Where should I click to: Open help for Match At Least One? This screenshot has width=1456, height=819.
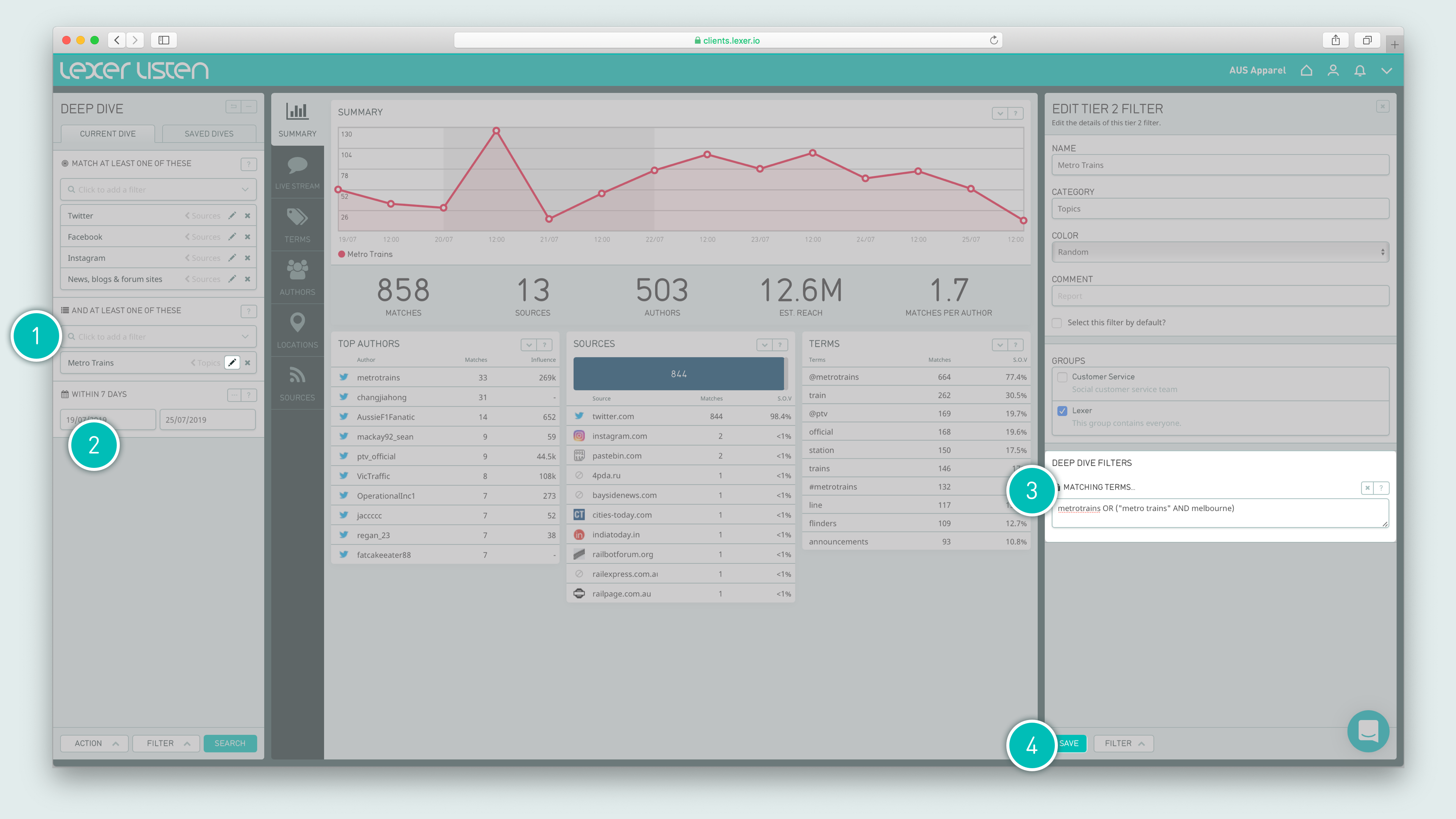click(x=249, y=164)
